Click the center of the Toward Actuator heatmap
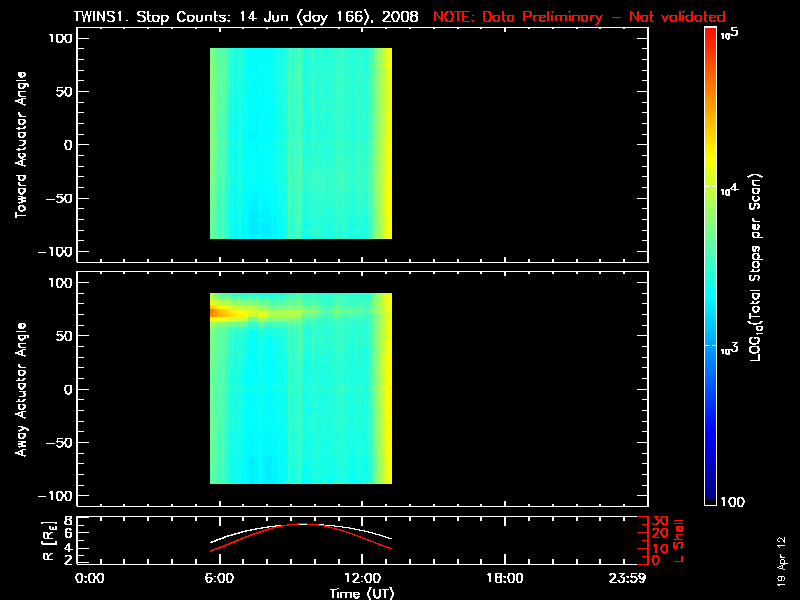 pyautogui.click(x=300, y=144)
